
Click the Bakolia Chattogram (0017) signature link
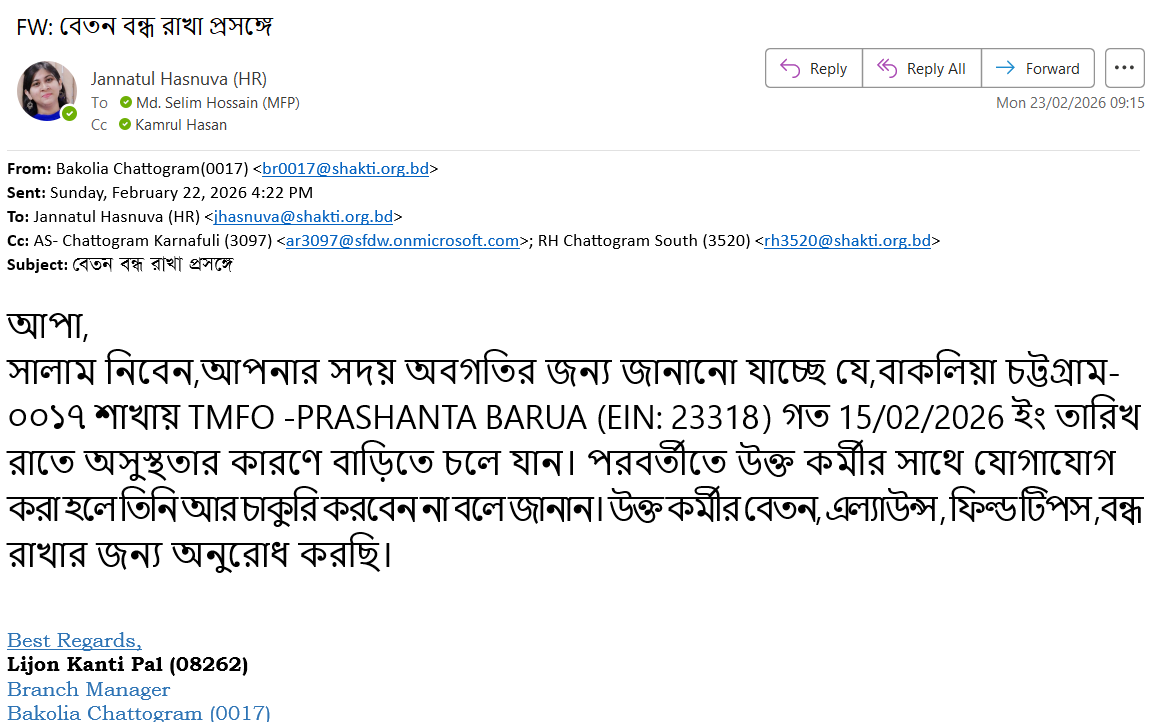tap(139, 713)
